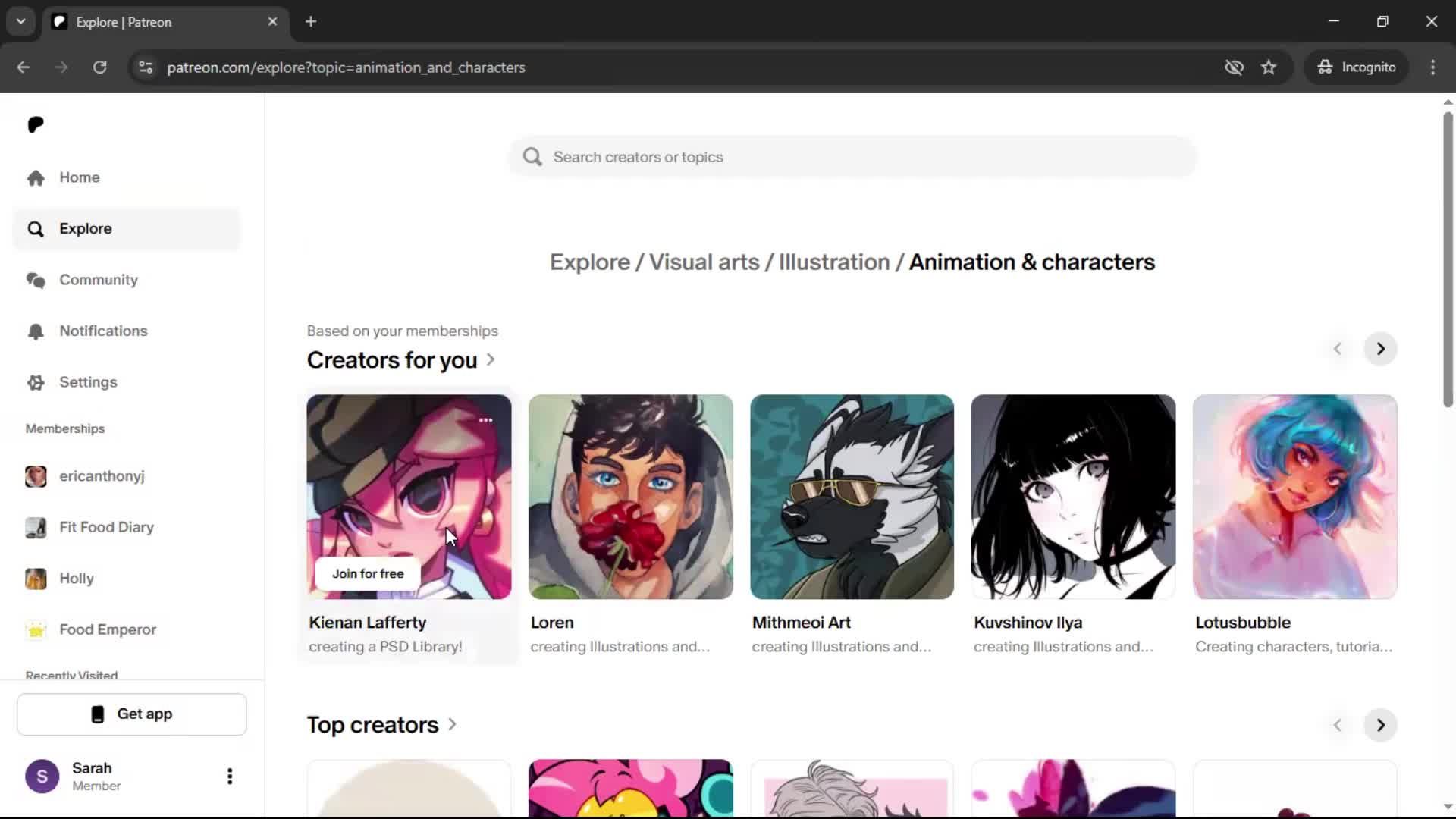1456x819 pixels.
Task: Open Sarah's account options menu
Action: (x=230, y=777)
